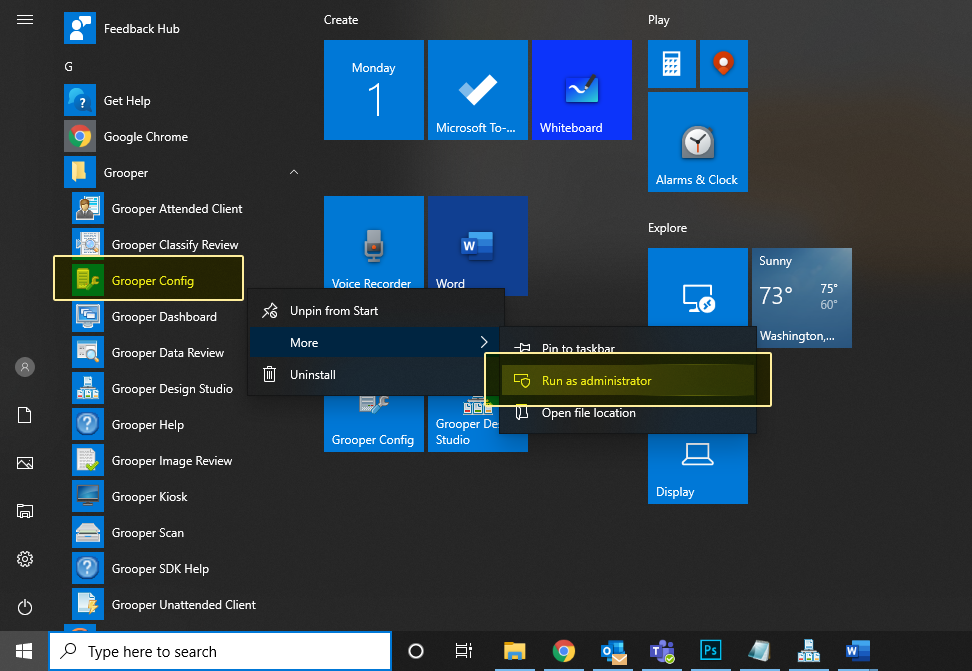
Task: Launch Grooper Classify Review from list
Action: [x=175, y=245]
